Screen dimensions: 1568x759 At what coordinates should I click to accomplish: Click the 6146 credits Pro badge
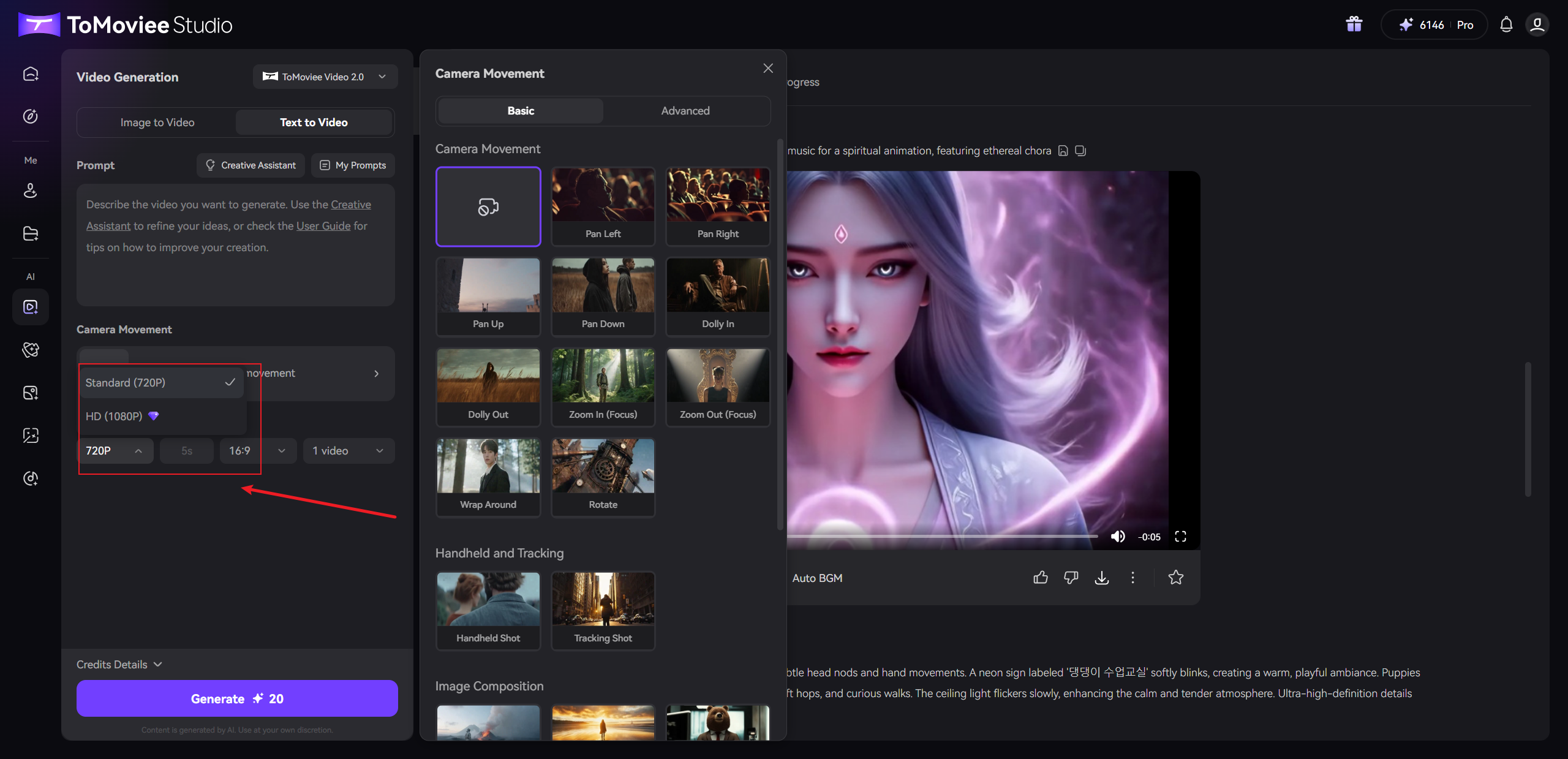1434,25
